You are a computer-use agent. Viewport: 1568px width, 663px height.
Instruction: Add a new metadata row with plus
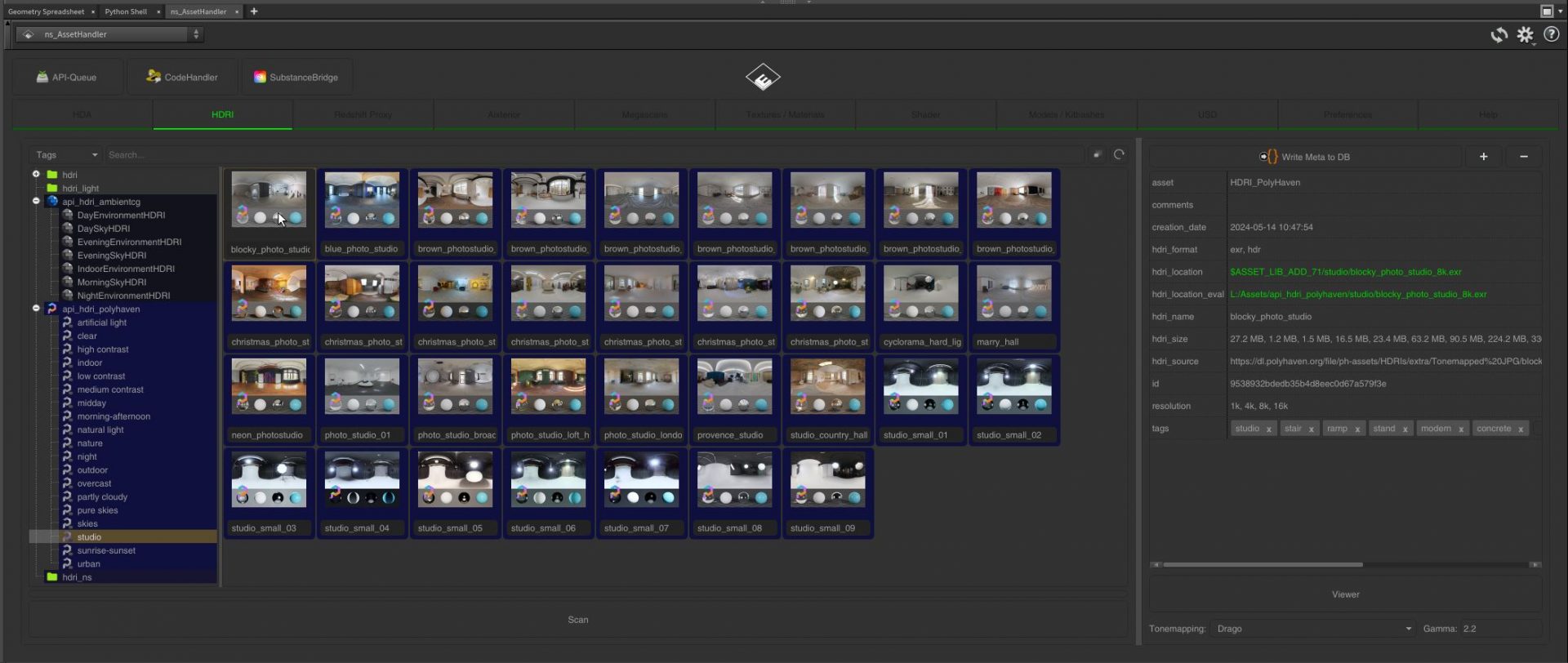(x=1483, y=157)
